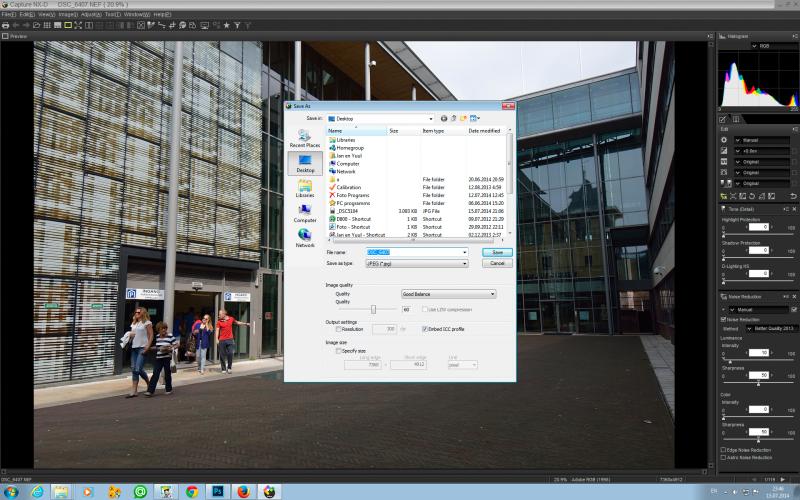
Task: Click the Print icon in Capture NX-D toolbar
Action: click(x=6, y=26)
